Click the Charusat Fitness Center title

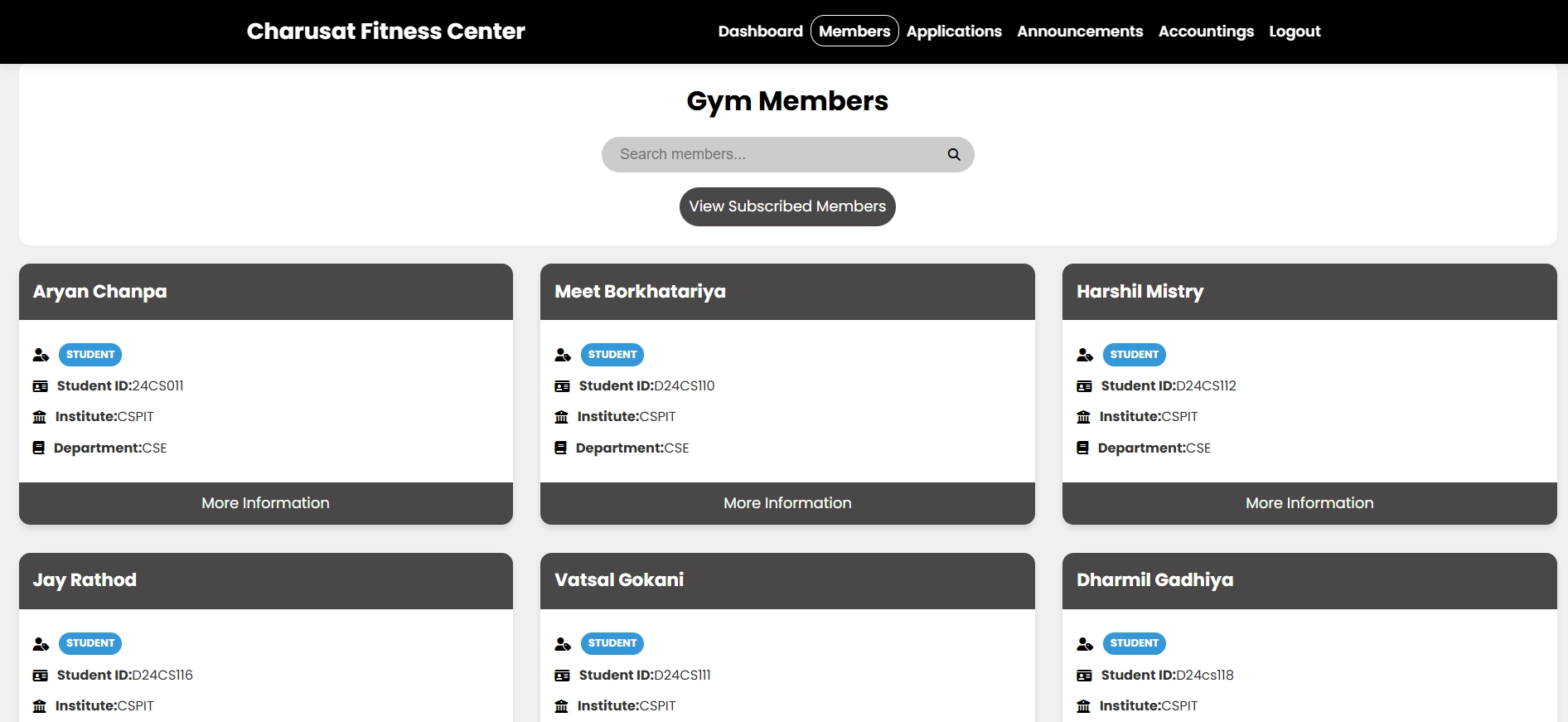coord(386,31)
